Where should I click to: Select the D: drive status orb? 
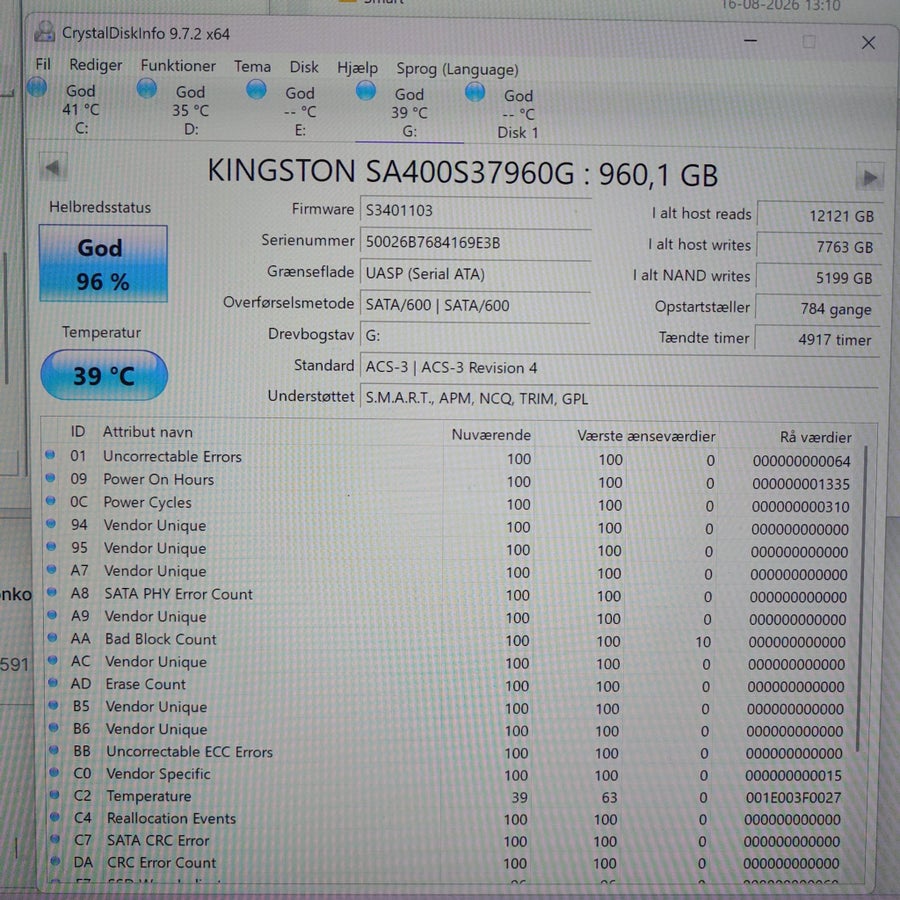(x=147, y=88)
